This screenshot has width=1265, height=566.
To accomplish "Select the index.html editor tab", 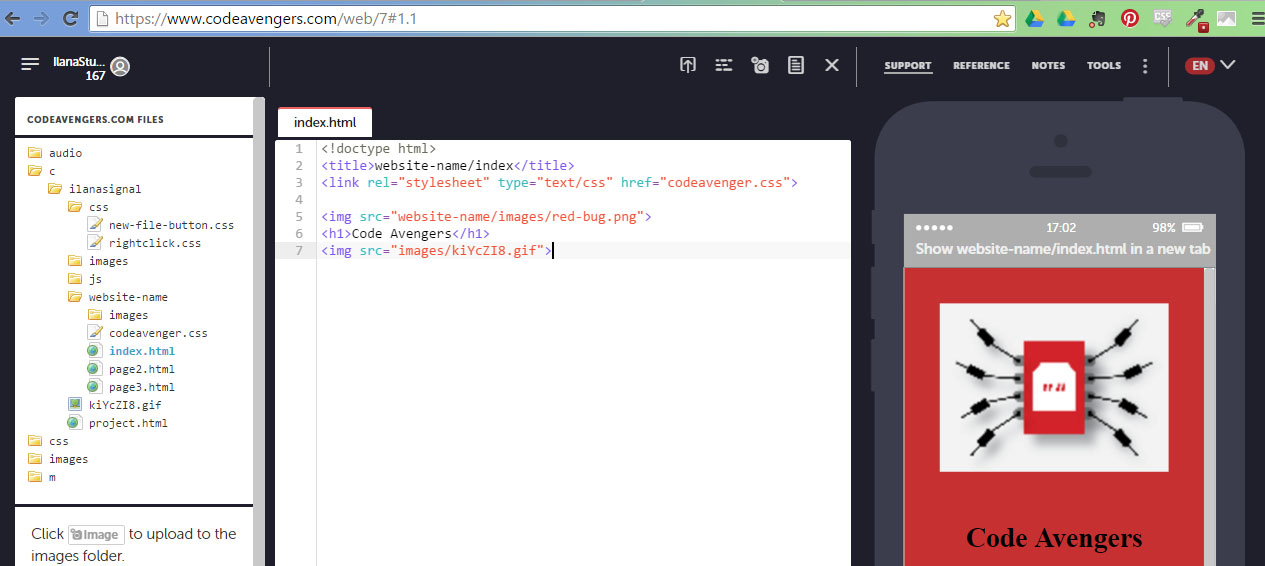I will 325,122.
